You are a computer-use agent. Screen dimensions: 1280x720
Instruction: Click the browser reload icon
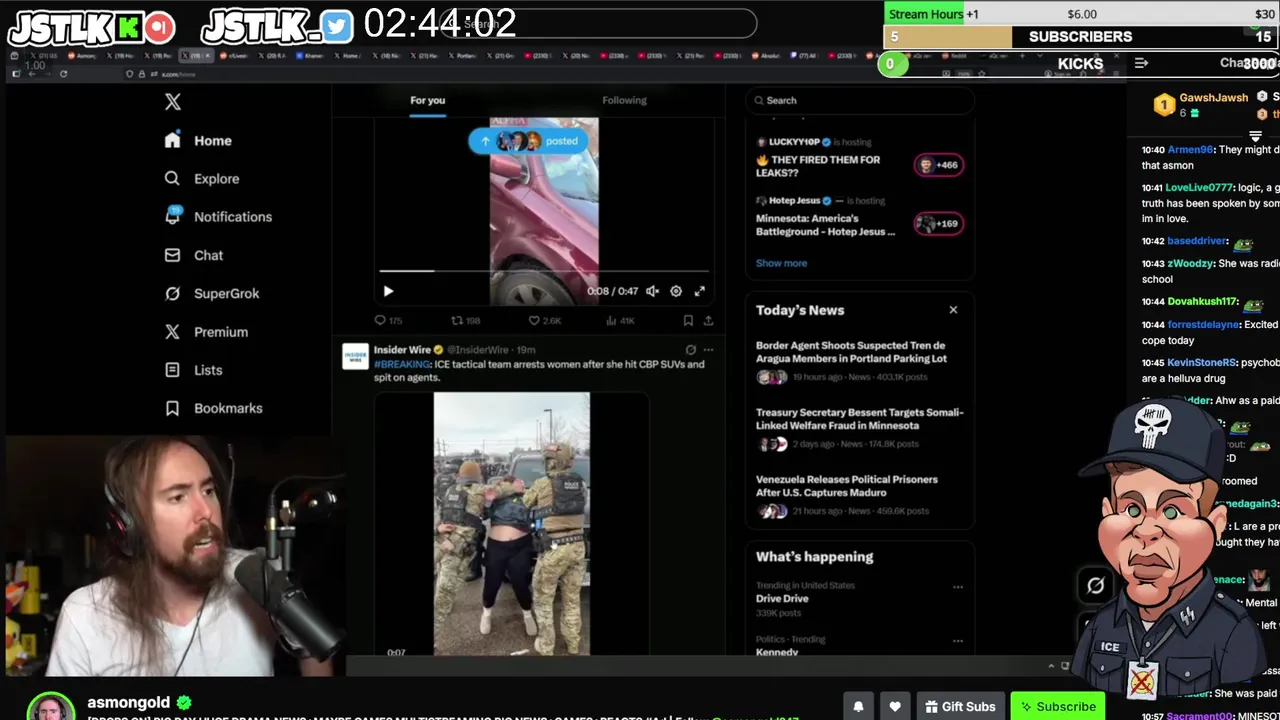coord(63,74)
